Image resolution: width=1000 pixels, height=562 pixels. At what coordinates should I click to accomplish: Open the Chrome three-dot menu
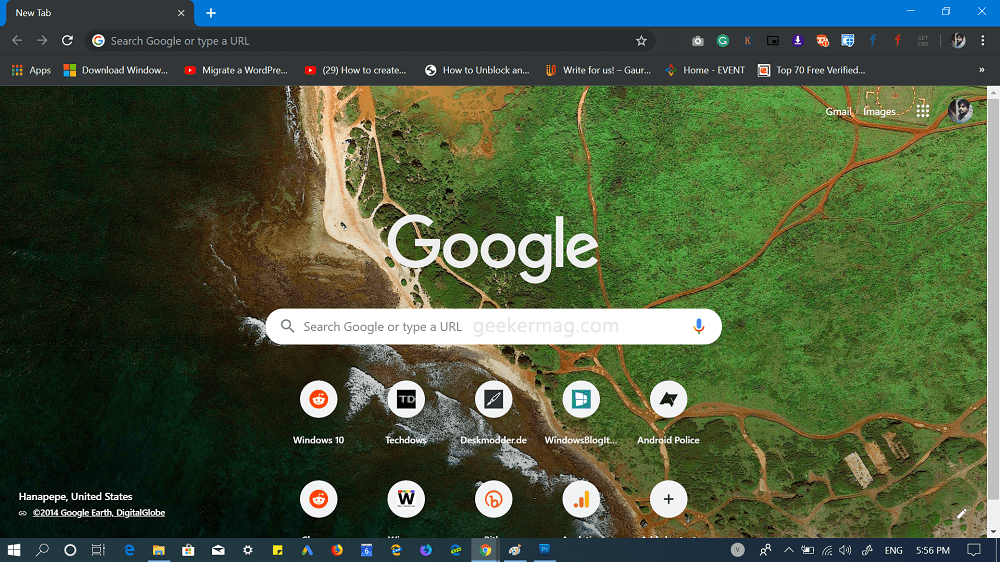tap(983, 41)
